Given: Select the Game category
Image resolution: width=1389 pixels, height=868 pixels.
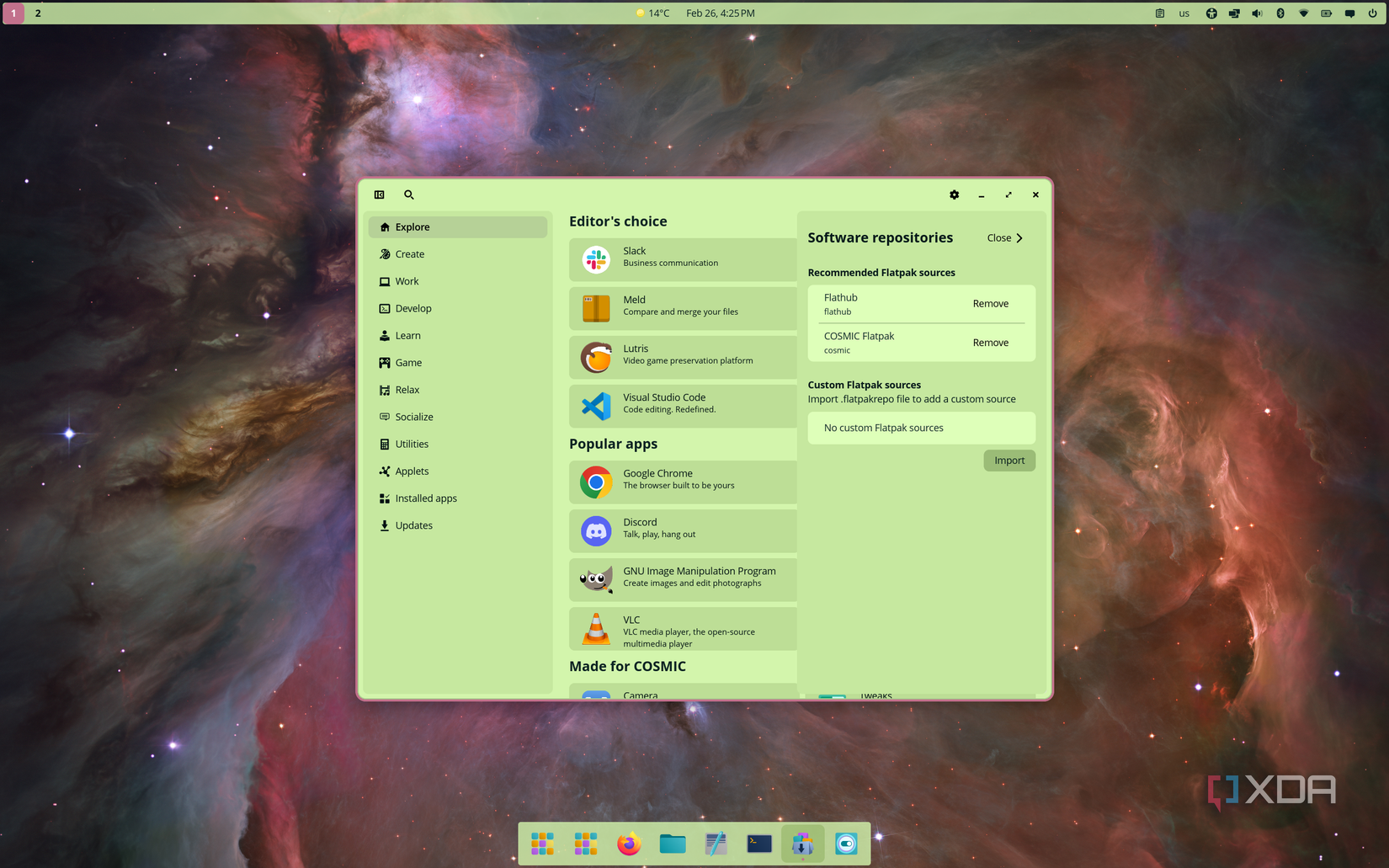Looking at the screenshot, I should pyautogui.click(x=408, y=362).
